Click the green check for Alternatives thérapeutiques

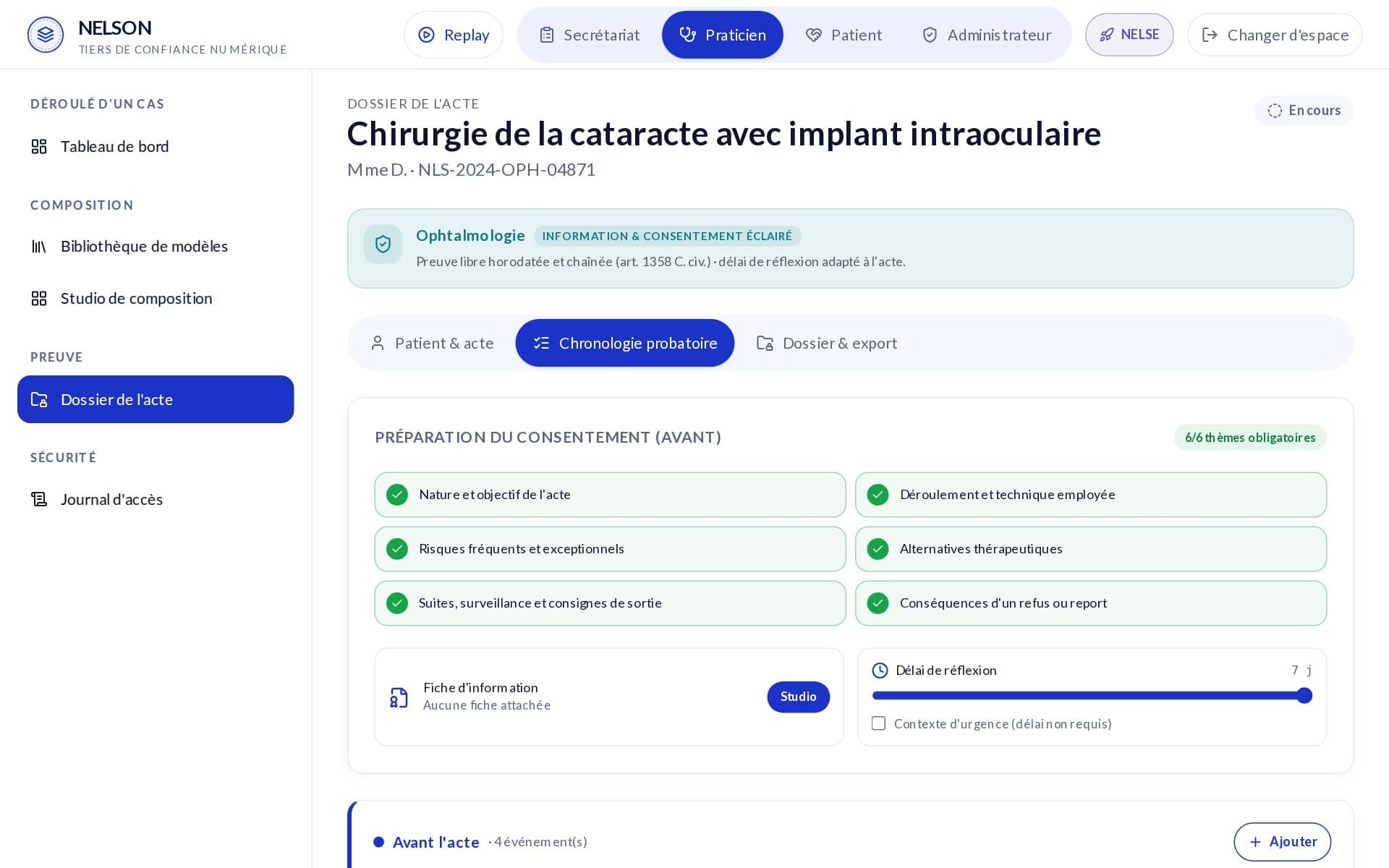coord(878,549)
